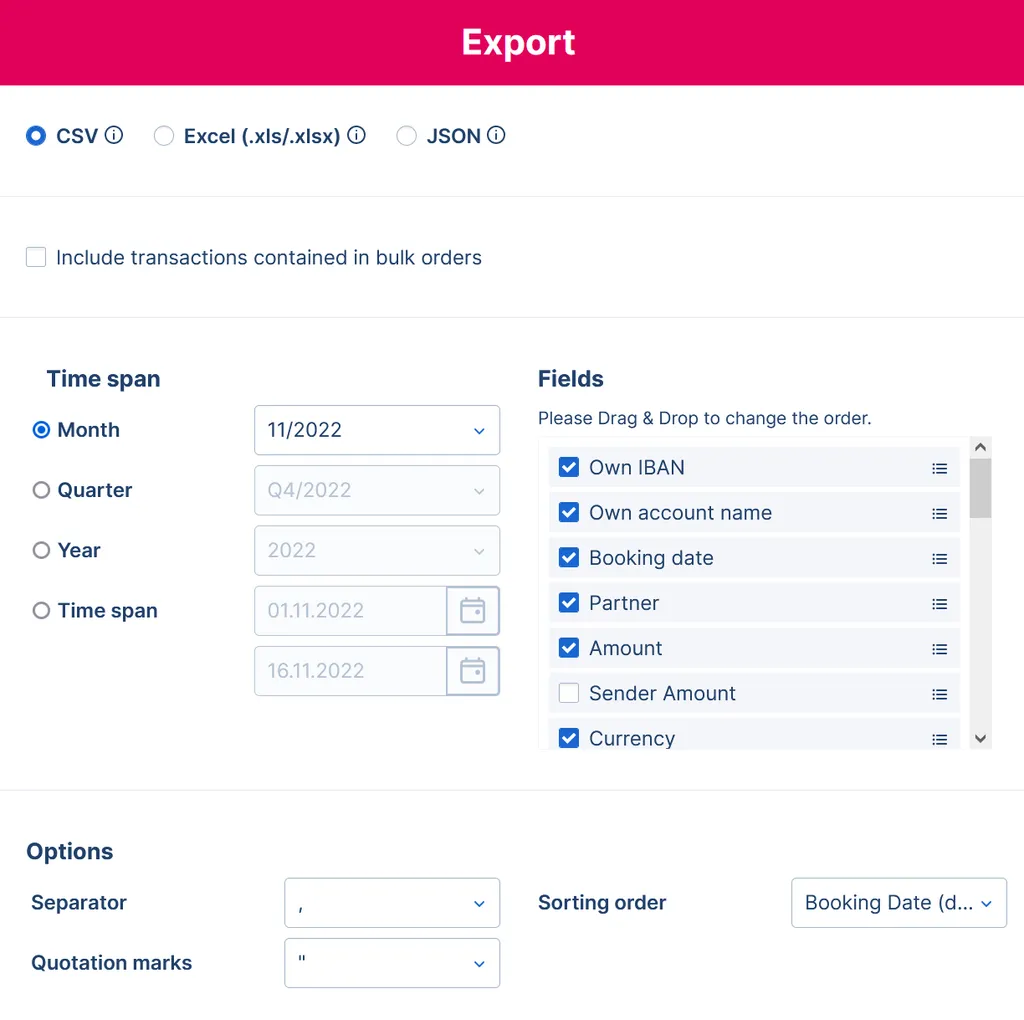Image resolution: width=1024 pixels, height=1020 pixels.
Task: Click the info icon next to JSON
Action: point(496,135)
